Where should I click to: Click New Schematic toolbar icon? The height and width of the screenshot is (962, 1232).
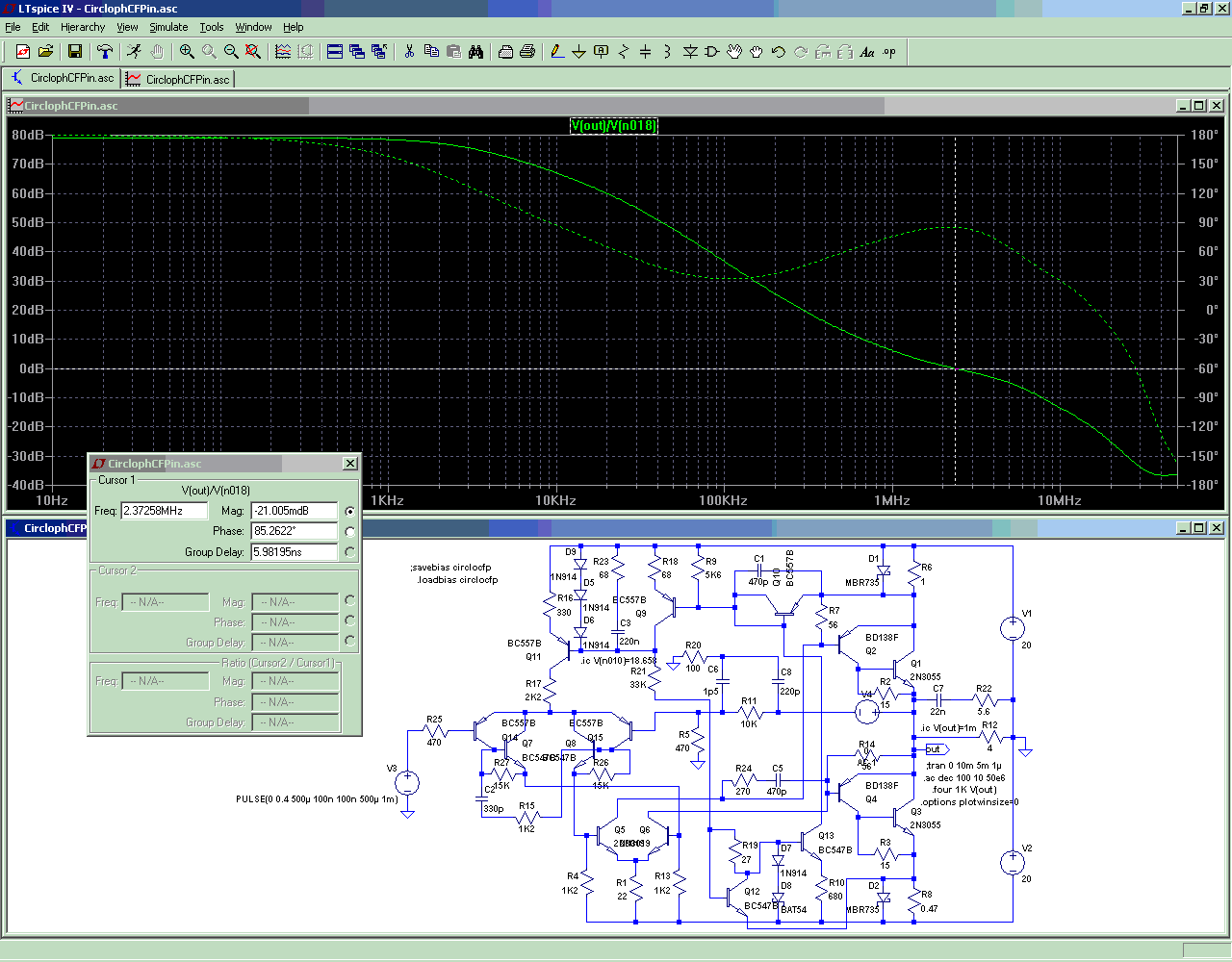pyautogui.click(x=23, y=52)
